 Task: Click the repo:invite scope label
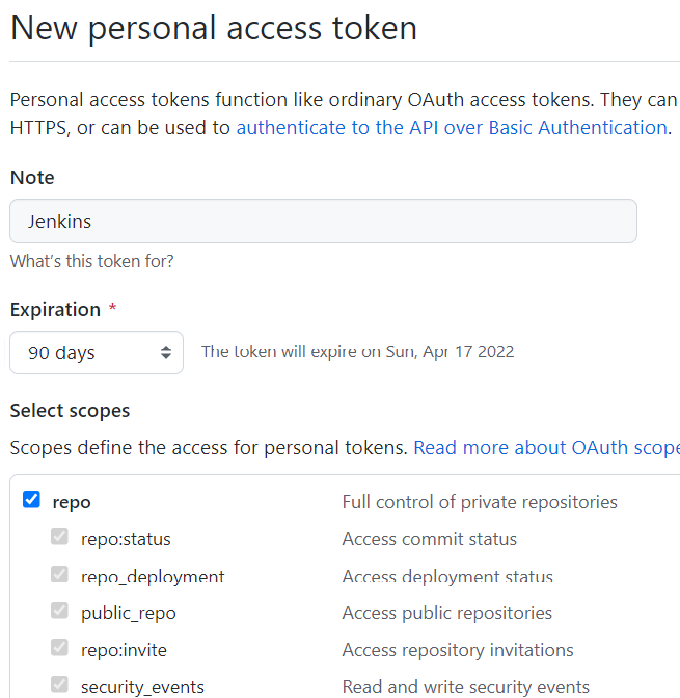(x=124, y=650)
